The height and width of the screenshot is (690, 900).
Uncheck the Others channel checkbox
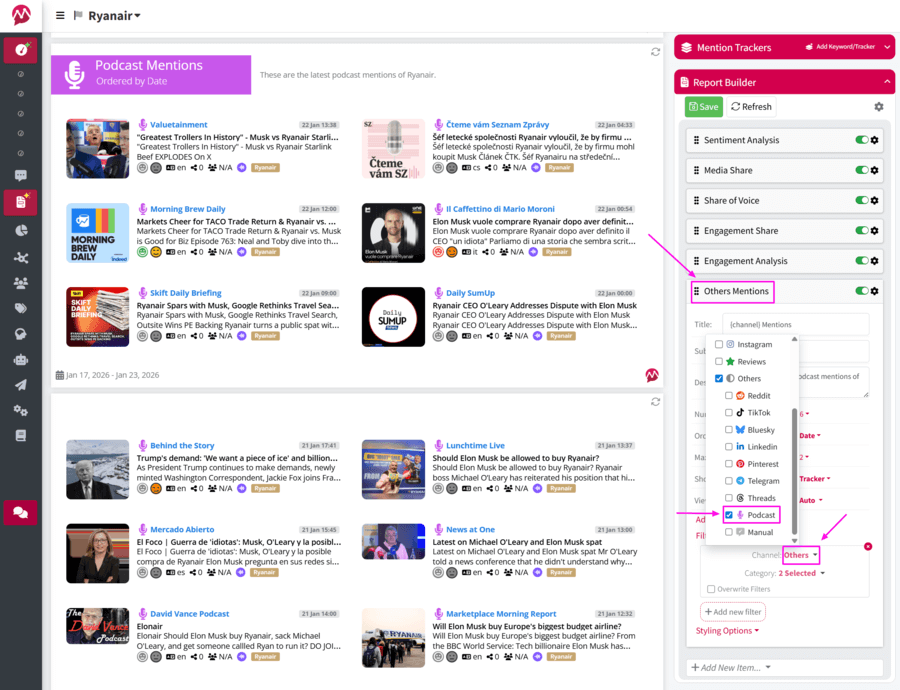click(719, 378)
